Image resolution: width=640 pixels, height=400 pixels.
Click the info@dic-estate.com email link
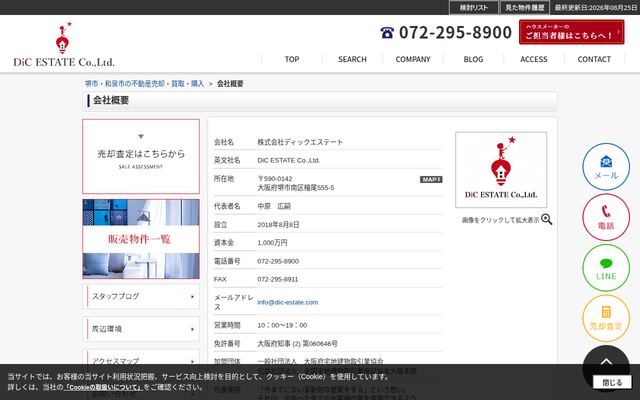point(287,302)
